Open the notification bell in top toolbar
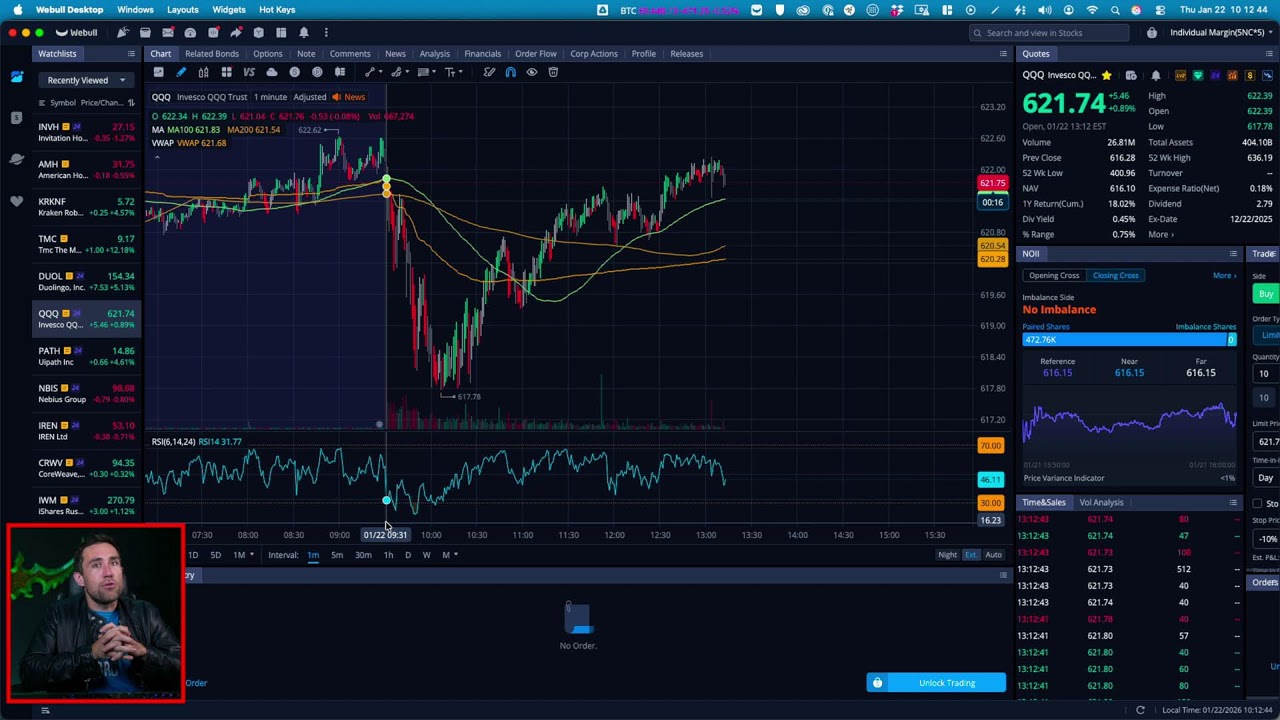The height and width of the screenshot is (720, 1280). (304, 32)
